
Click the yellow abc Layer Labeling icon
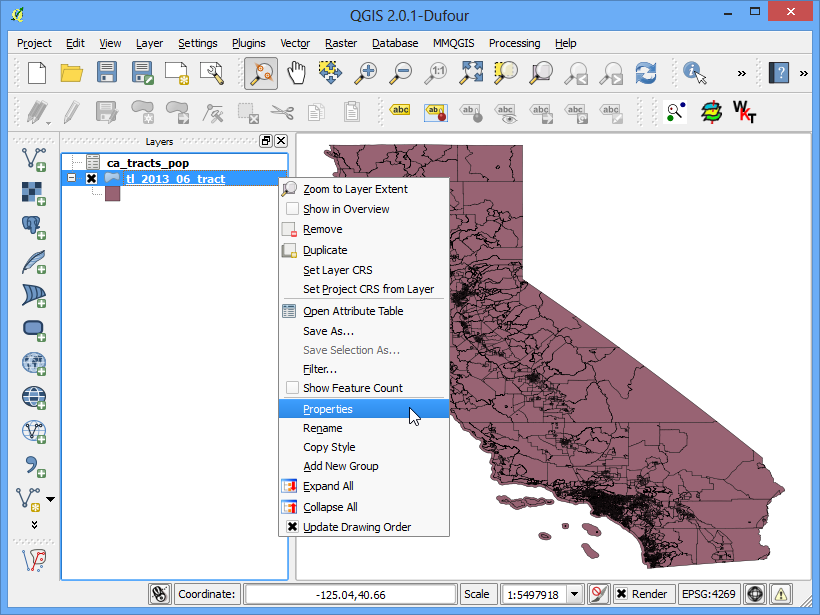tap(400, 110)
